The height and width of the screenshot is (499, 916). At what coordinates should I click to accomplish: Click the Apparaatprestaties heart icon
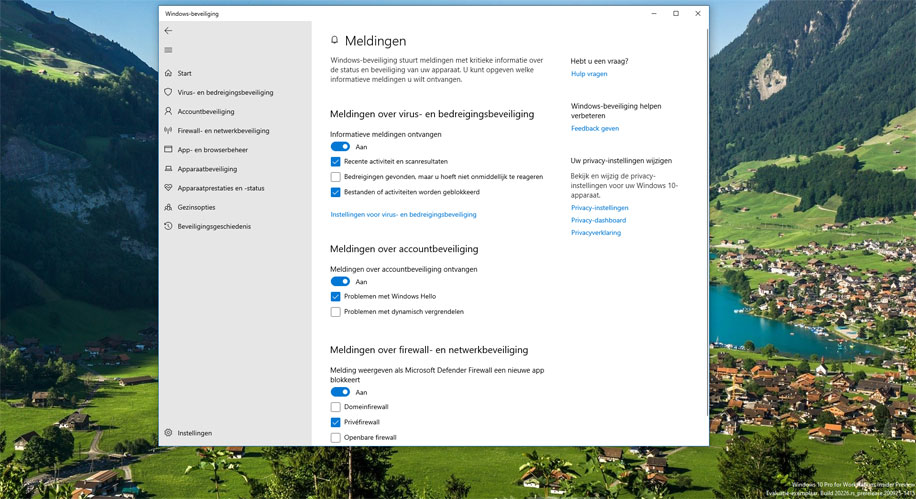pyautogui.click(x=168, y=188)
